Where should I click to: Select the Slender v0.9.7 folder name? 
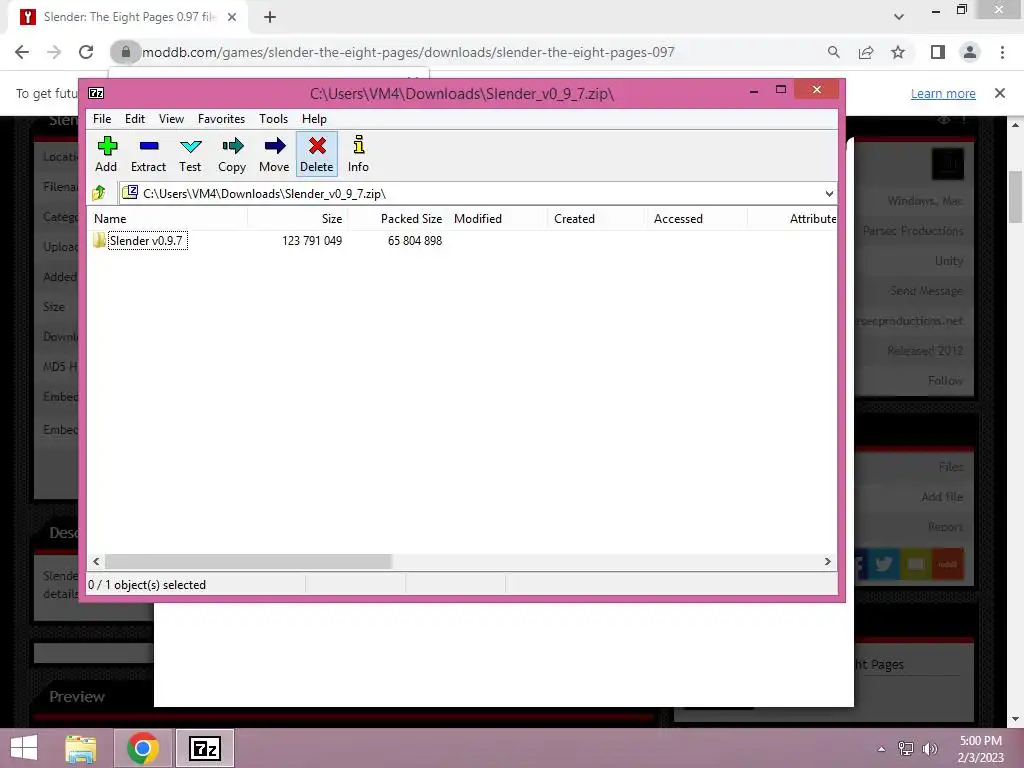(x=147, y=240)
